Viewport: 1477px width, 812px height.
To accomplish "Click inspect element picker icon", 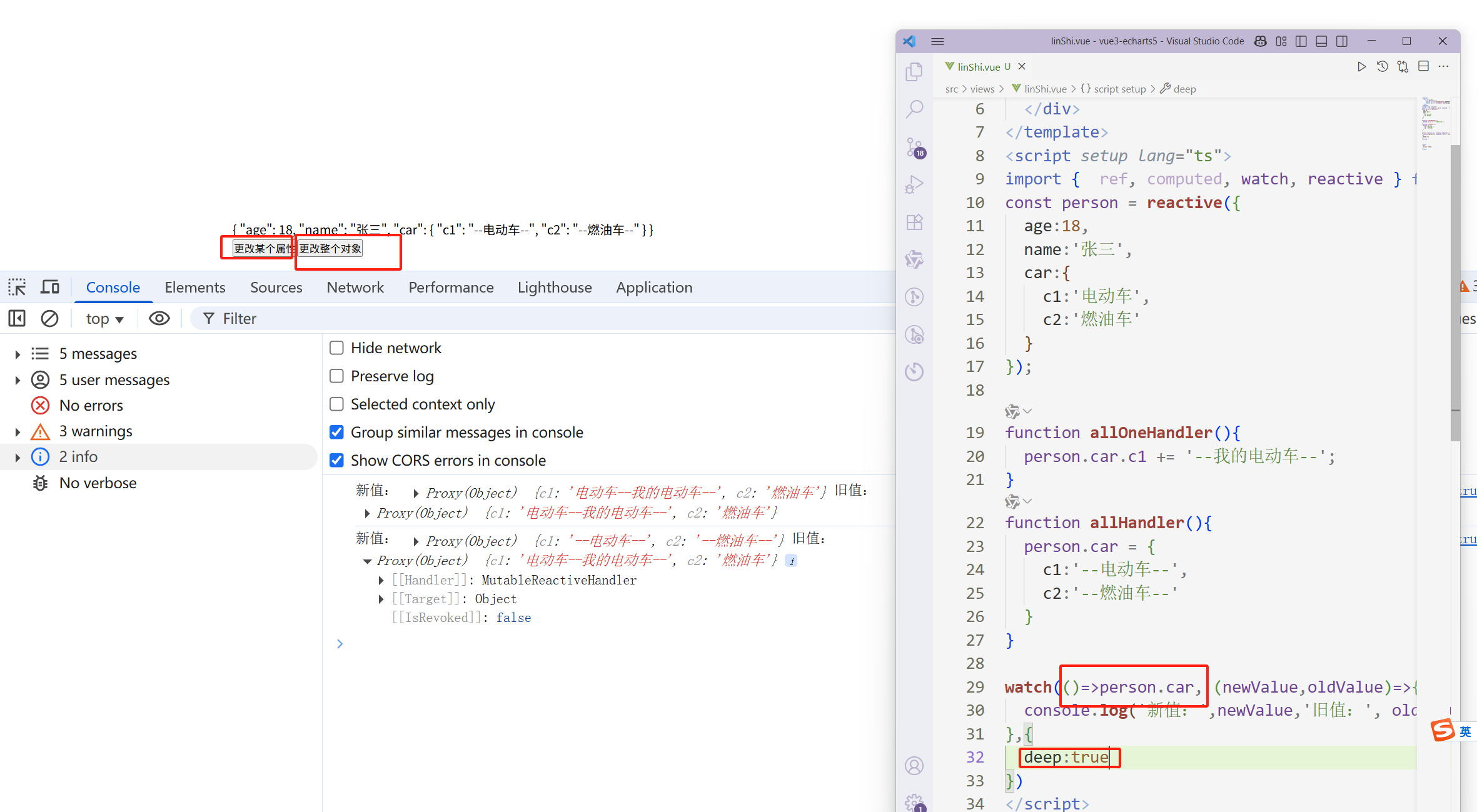I will (x=17, y=287).
